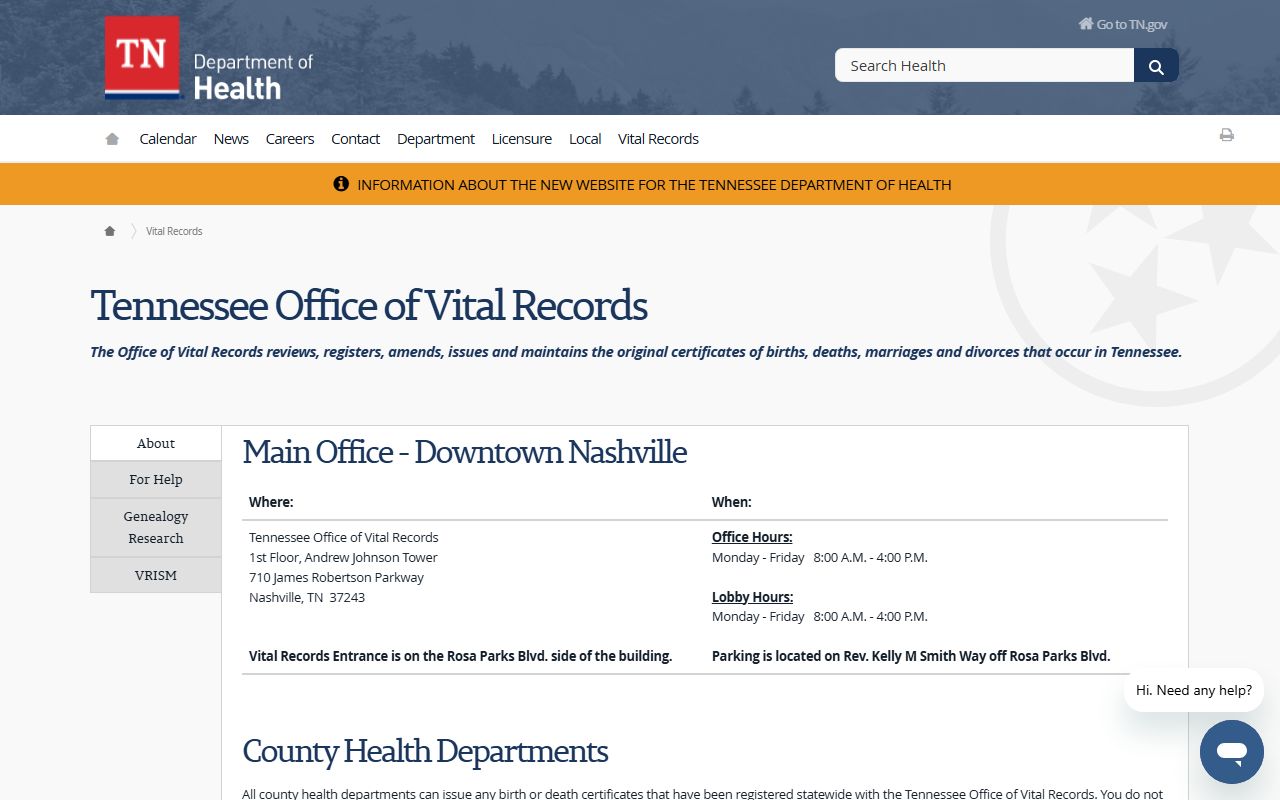Click the home icon in navigation bar
This screenshot has height=800, width=1280.
coord(112,139)
